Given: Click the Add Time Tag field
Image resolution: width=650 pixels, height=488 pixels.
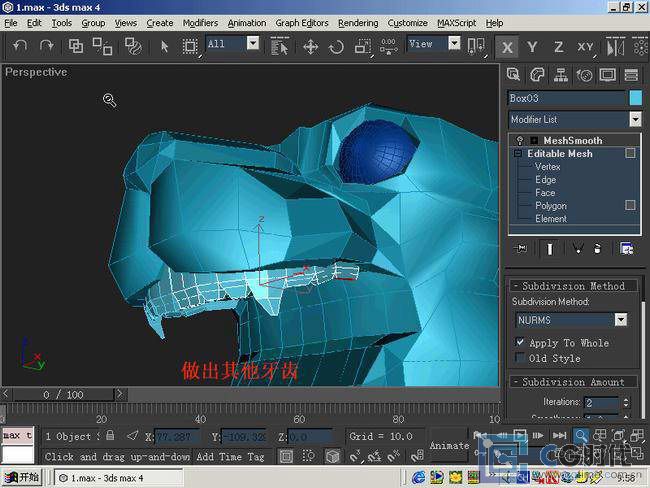Looking at the screenshot, I should click(230, 456).
